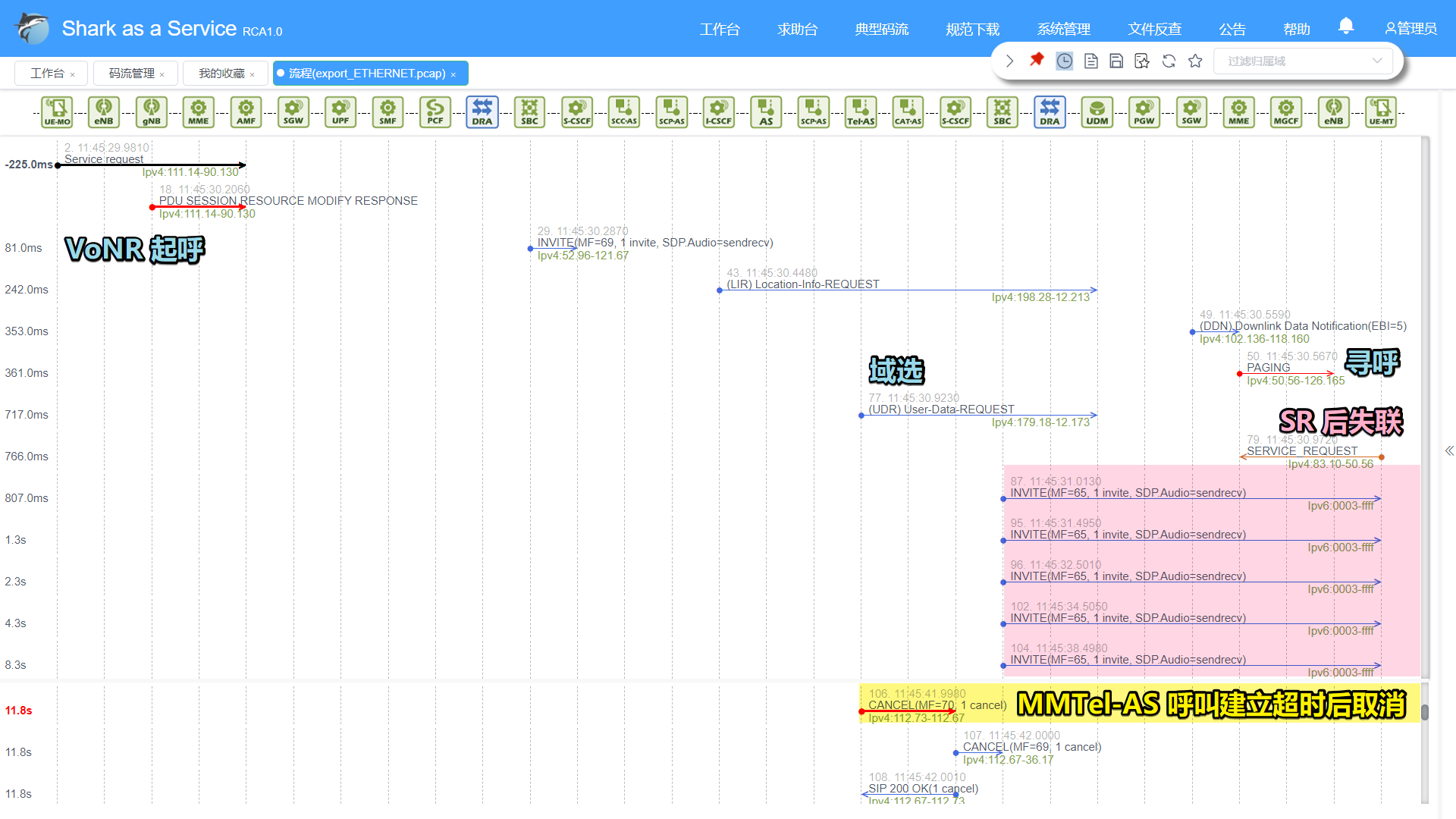Expand the right side panel double-chevron
1456x819 pixels.
pos(1449,450)
